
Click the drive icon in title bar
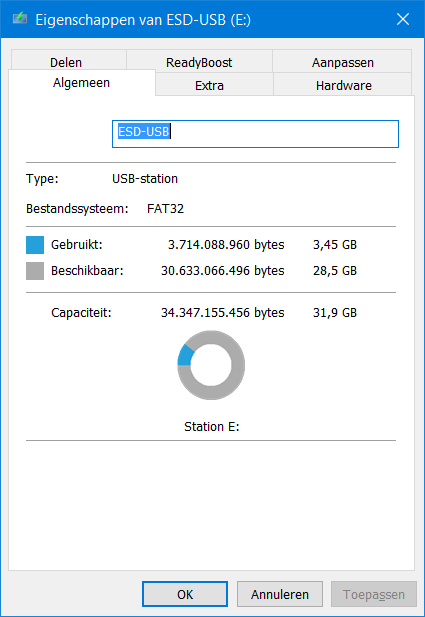(20, 18)
